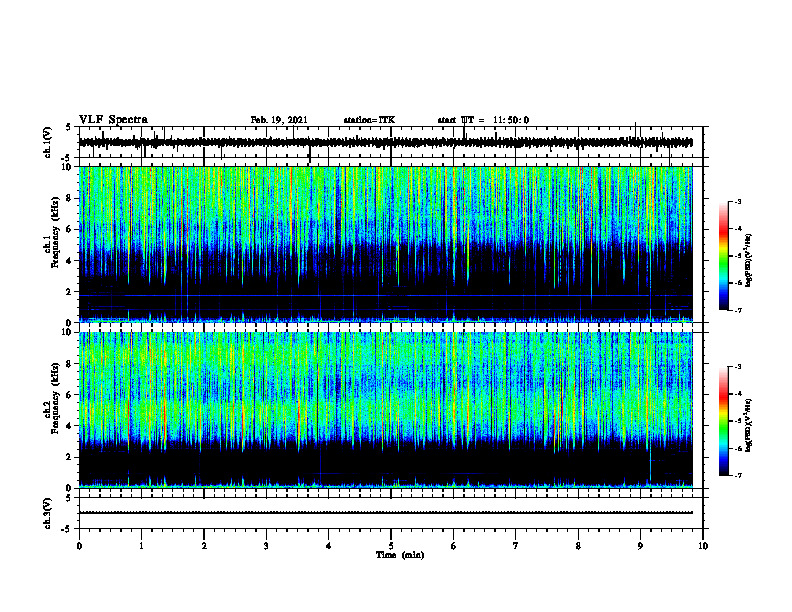Click the "-4" label on ch.2 color bar
Image resolution: width=792 pixels, height=612 pixels.
point(738,394)
